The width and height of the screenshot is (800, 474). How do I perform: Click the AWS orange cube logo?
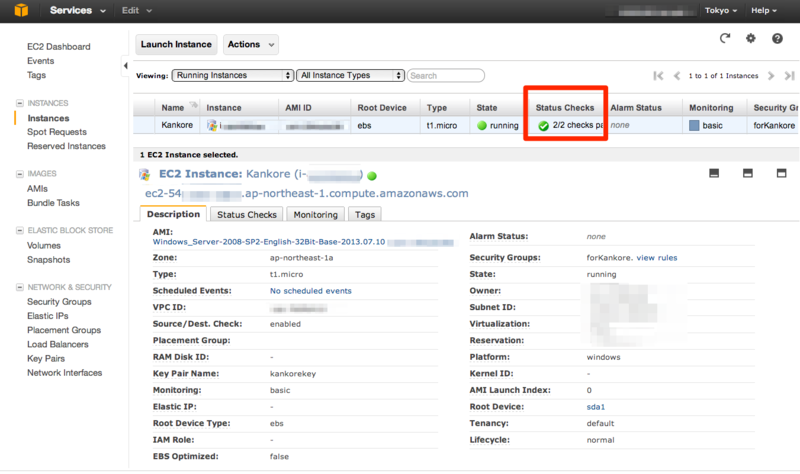point(21,10)
